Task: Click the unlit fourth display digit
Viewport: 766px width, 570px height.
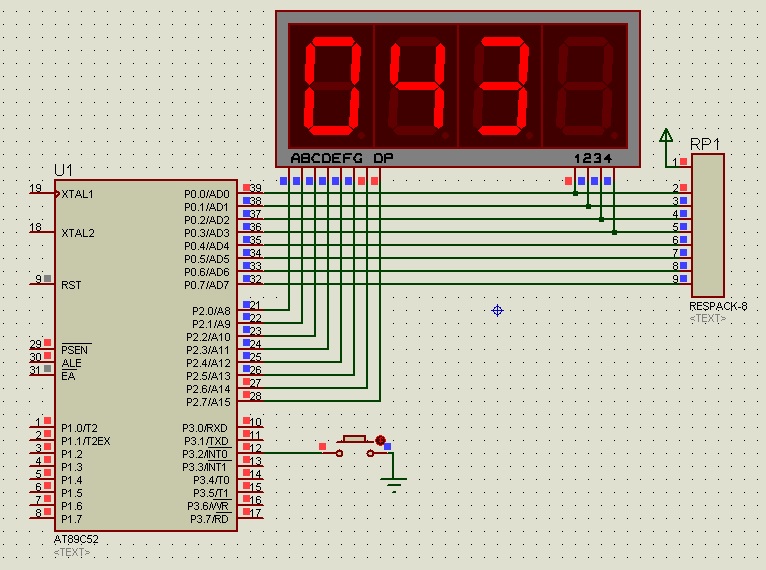Action: tap(585, 86)
